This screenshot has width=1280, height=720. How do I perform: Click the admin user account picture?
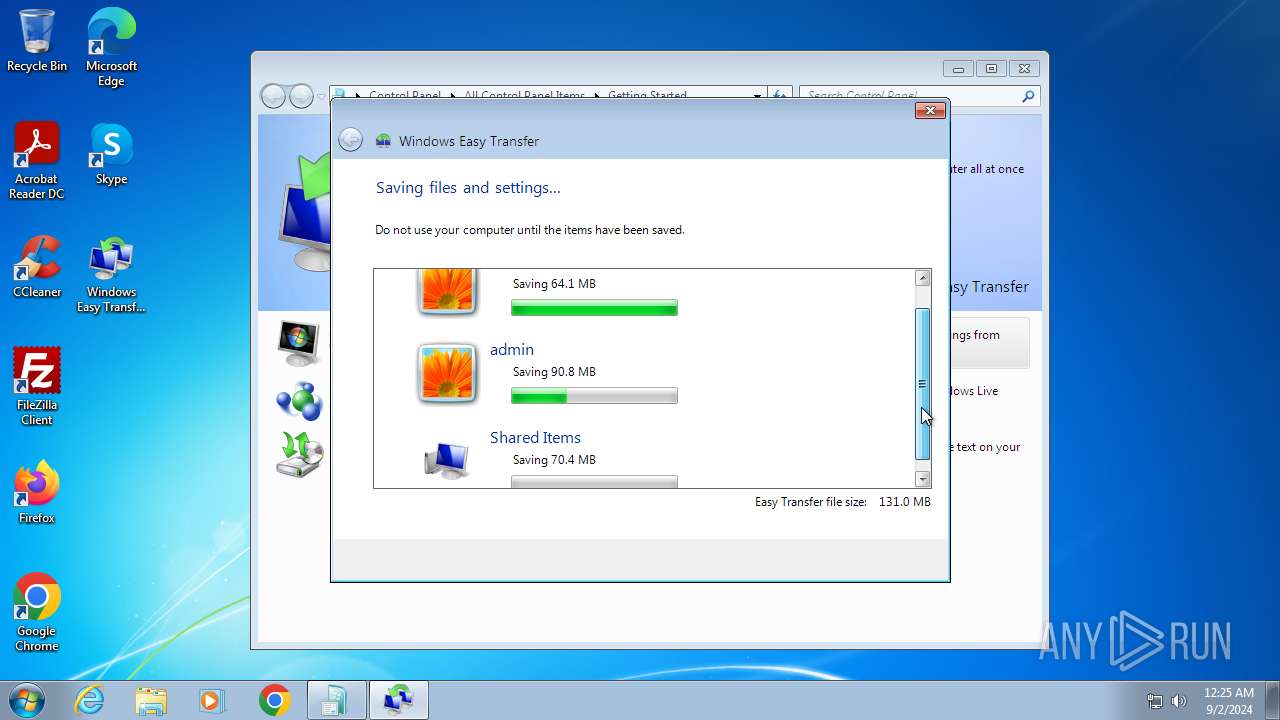click(447, 374)
